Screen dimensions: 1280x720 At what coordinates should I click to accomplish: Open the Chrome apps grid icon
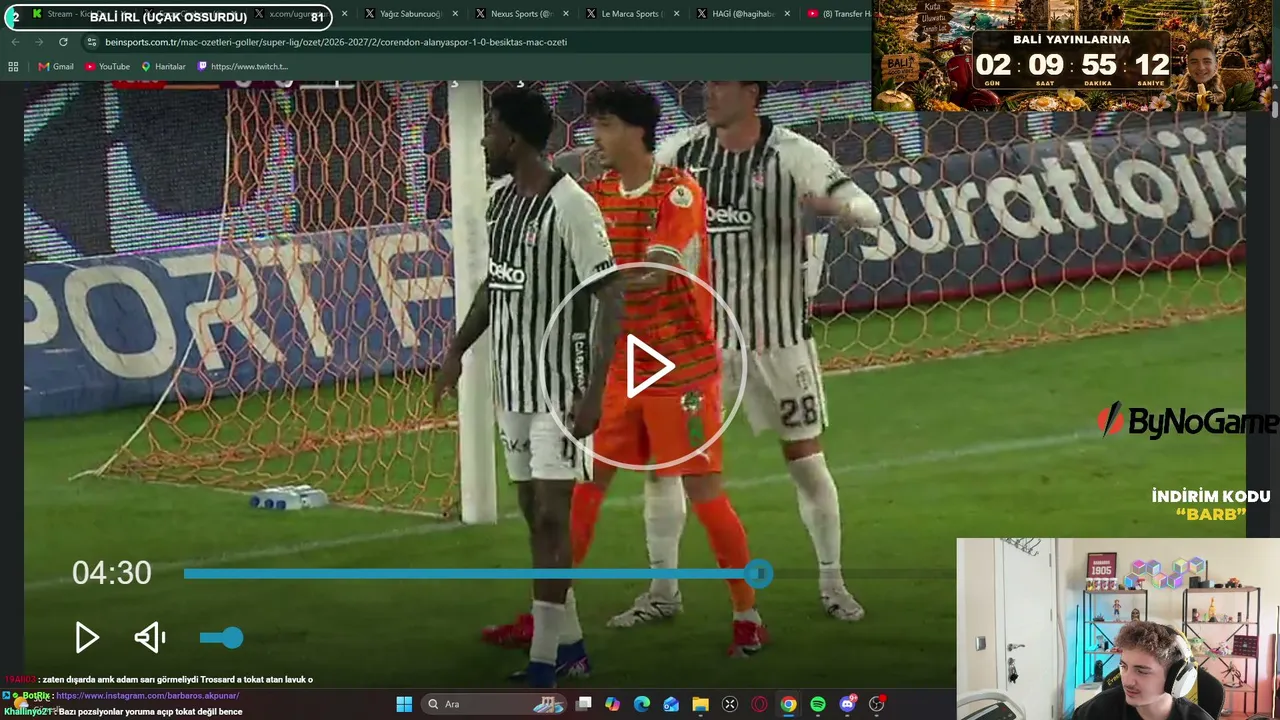pyautogui.click(x=13, y=67)
